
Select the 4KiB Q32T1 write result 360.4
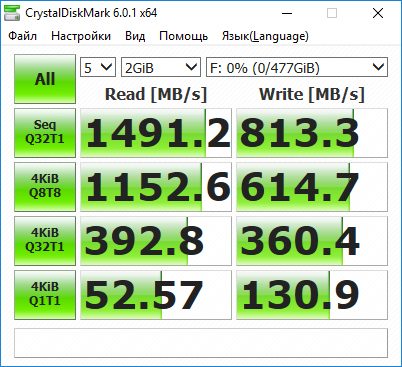click(x=312, y=241)
